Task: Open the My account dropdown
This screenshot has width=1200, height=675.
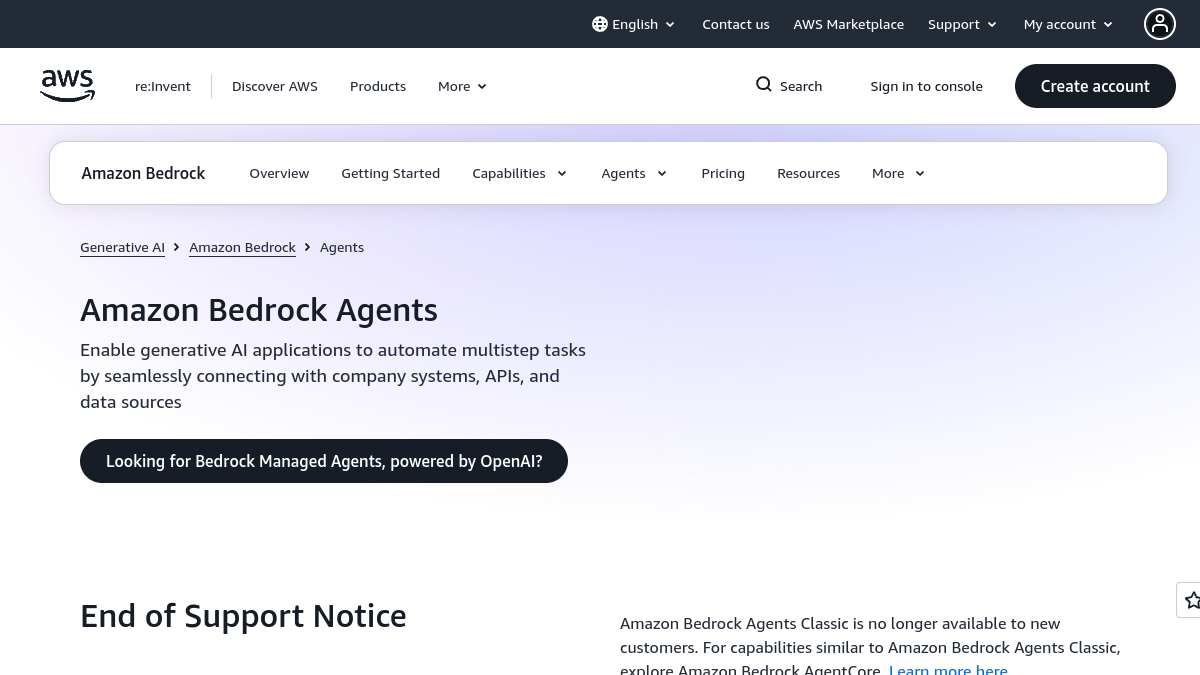Action: pyautogui.click(x=1068, y=24)
